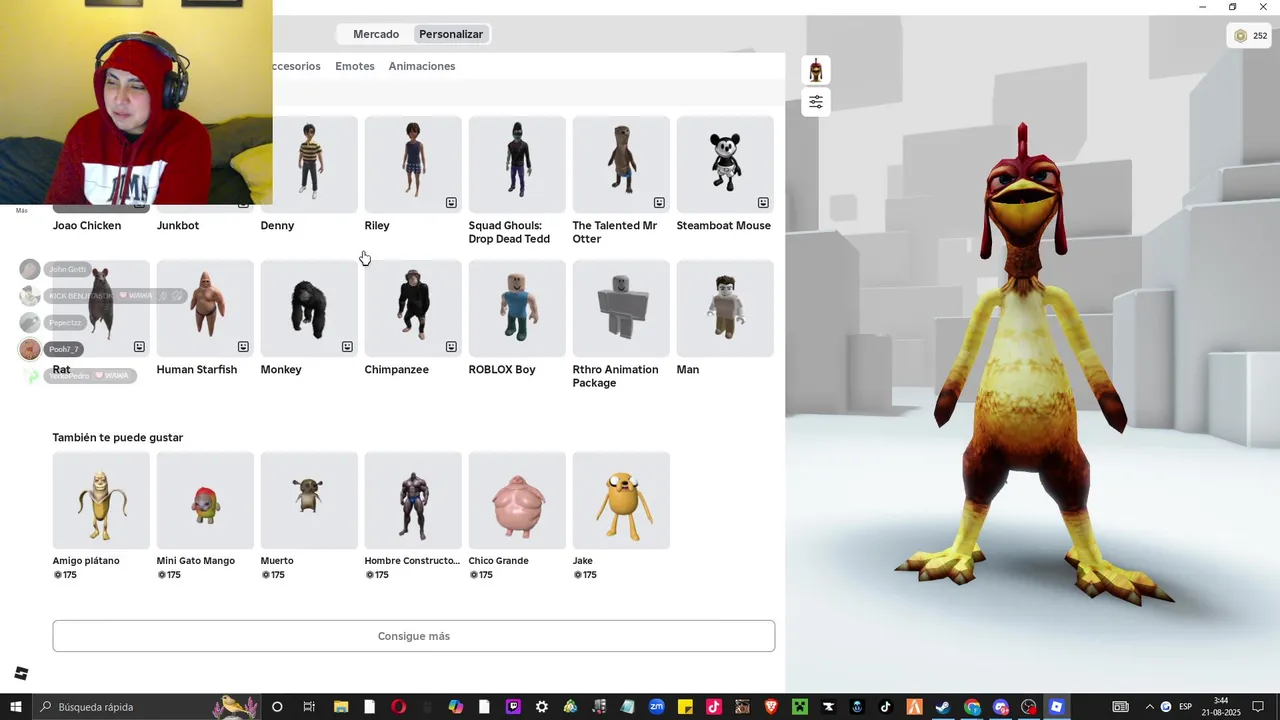
Task: Open the avatar preview thumbnail icon
Action: click(x=816, y=70)
